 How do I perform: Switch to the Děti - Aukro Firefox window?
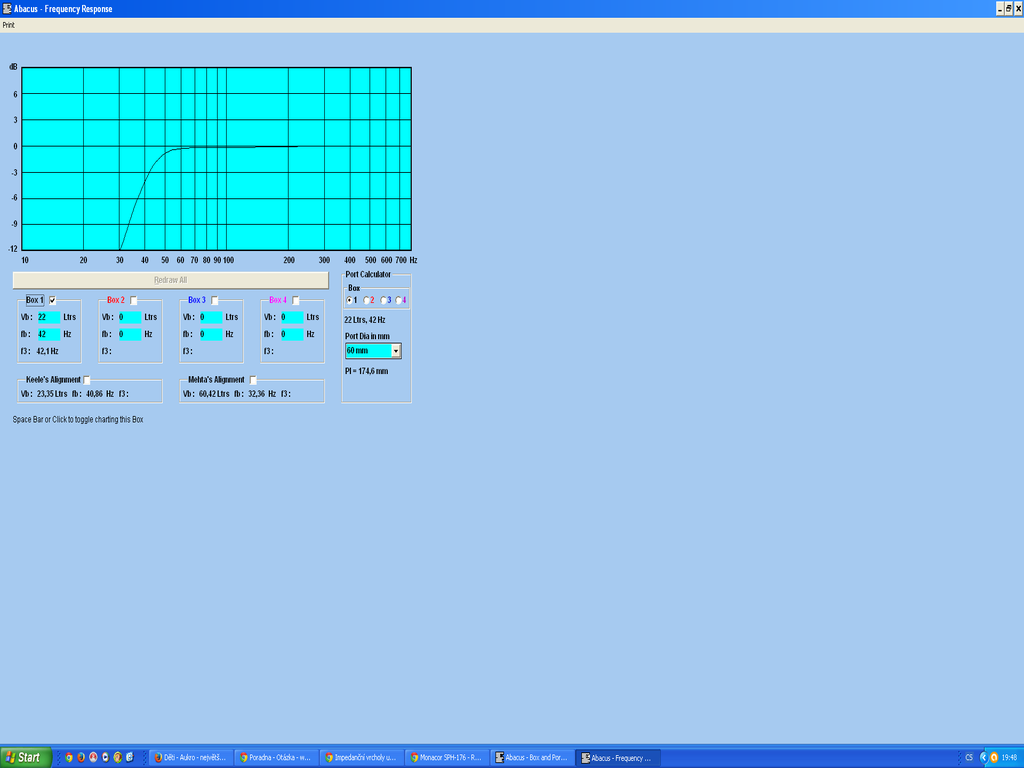[191, 758]
